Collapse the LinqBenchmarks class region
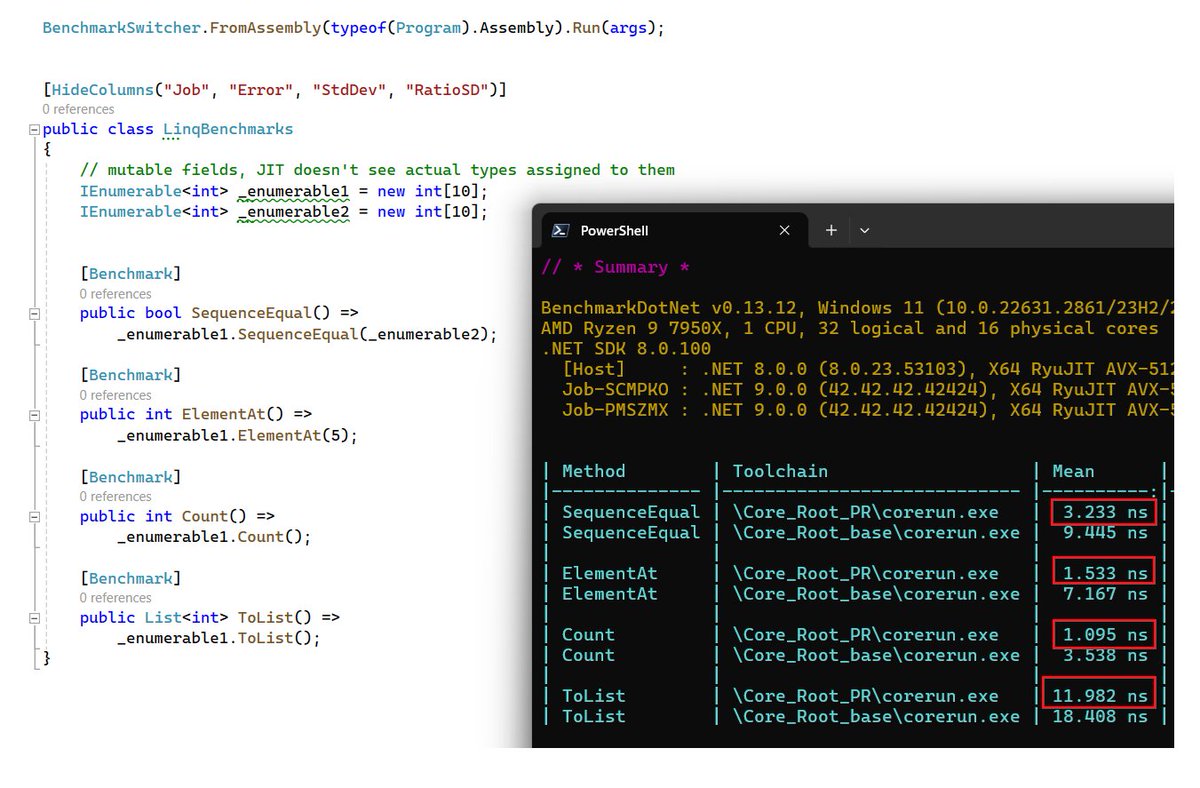1200x788 pixels. coord(33,129)
